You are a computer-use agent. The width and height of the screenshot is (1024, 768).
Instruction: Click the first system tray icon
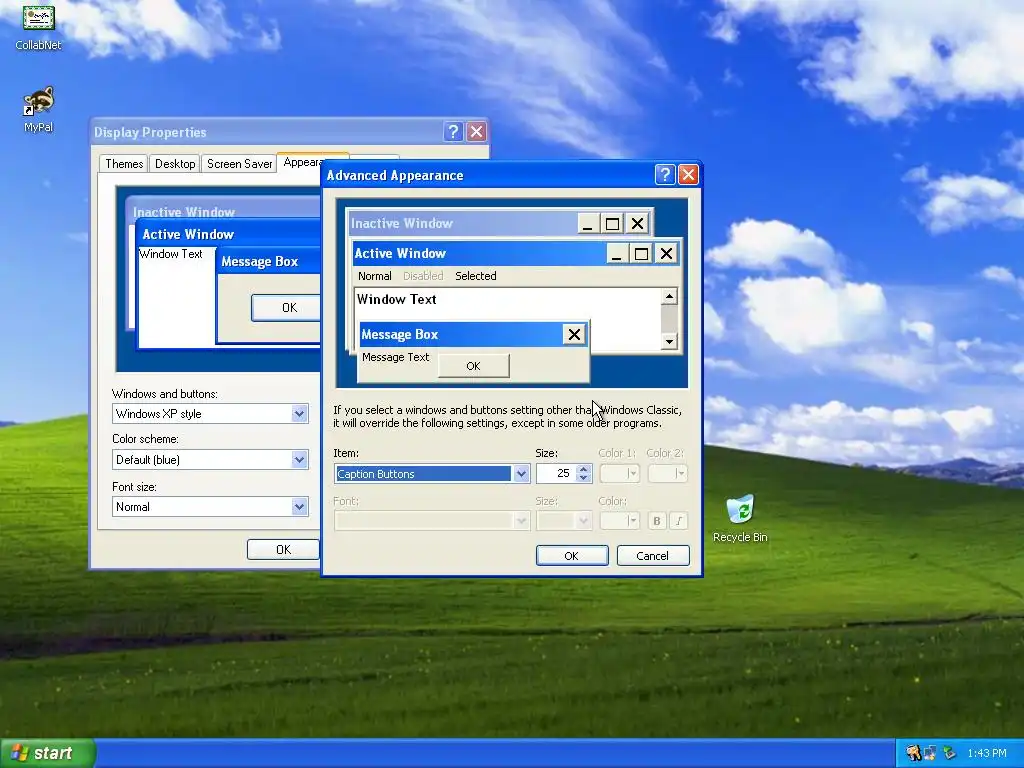[x=913, y=753]
